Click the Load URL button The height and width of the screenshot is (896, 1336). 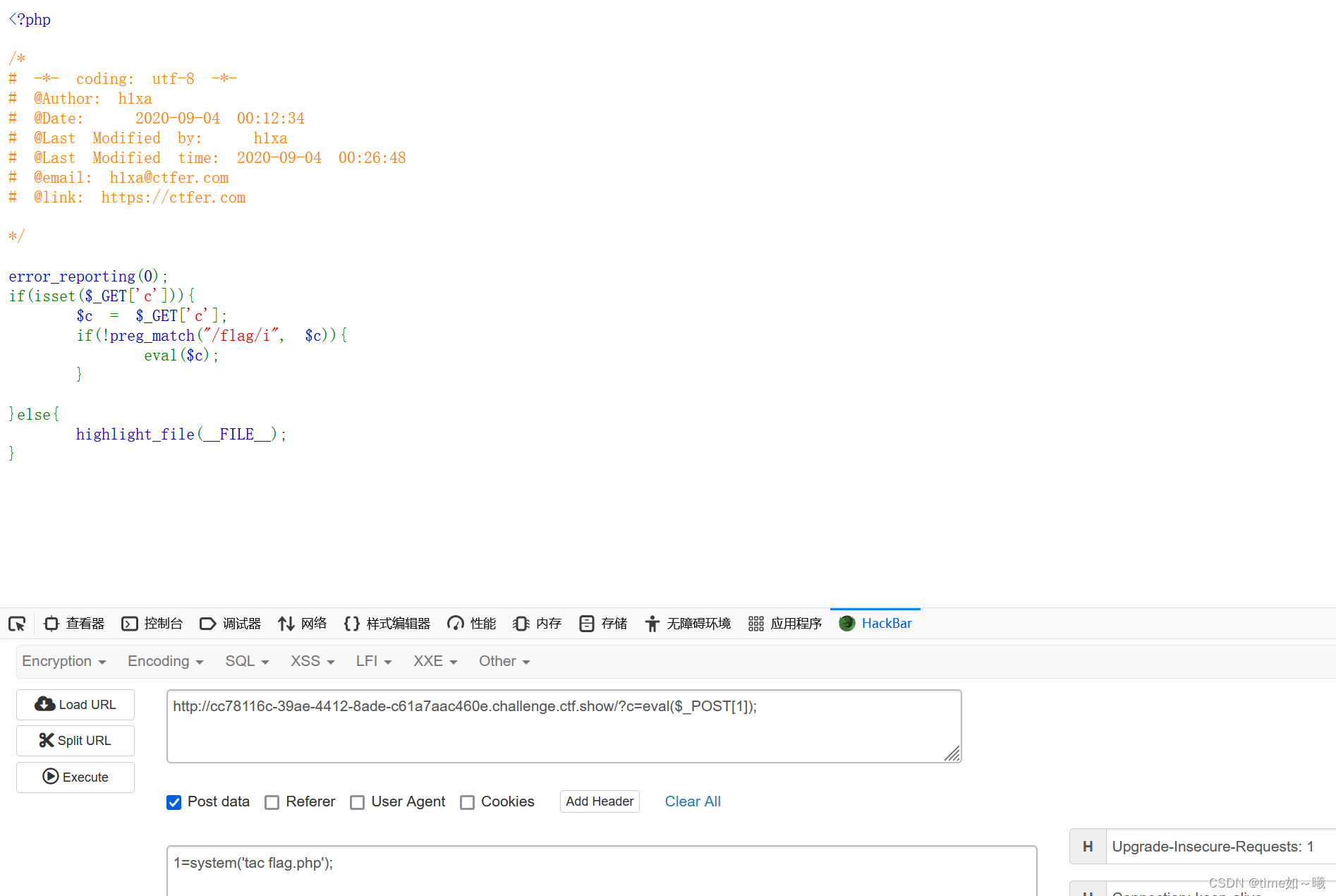click(75, 705)
